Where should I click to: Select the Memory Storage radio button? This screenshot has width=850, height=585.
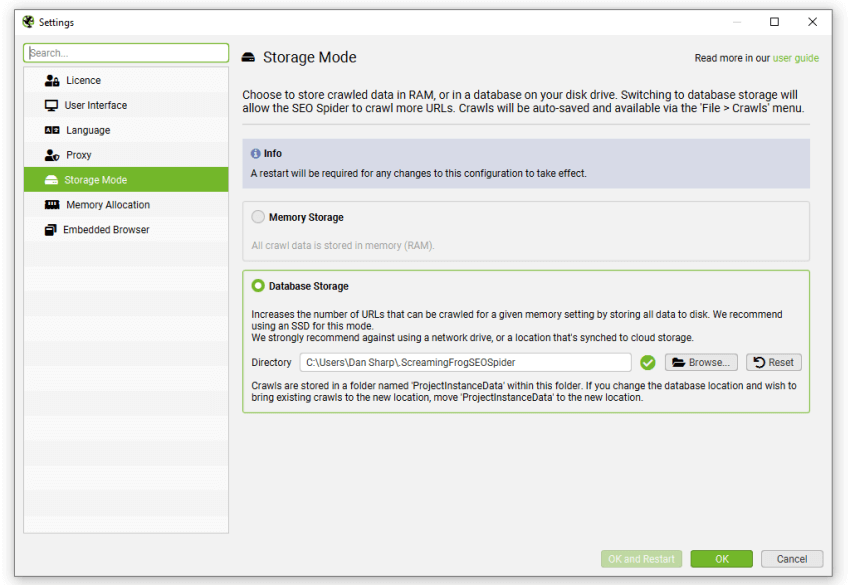[x=257, y=216]
